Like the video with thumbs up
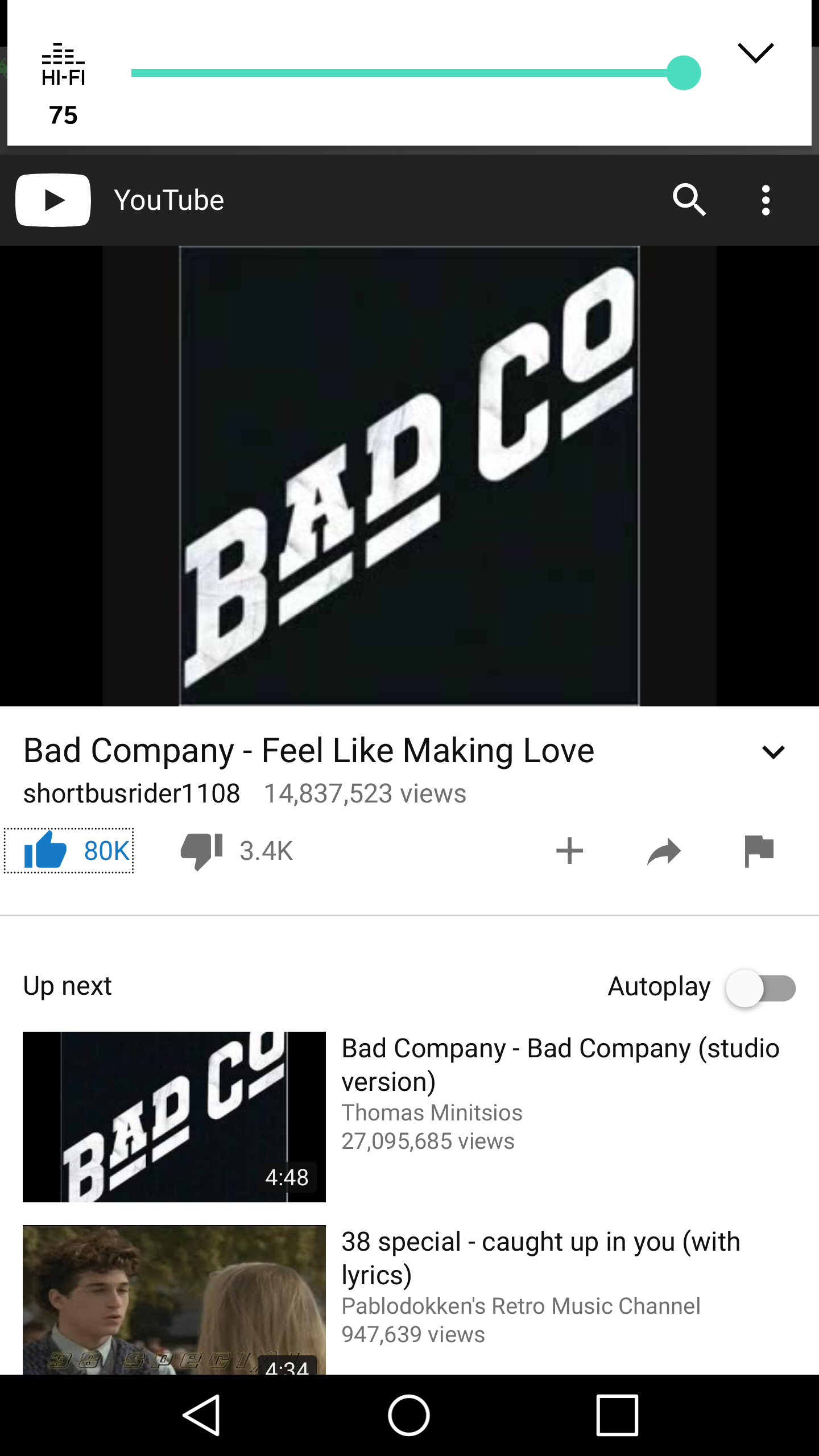This screenshot has height=1456, width=819. click(69, 851)
